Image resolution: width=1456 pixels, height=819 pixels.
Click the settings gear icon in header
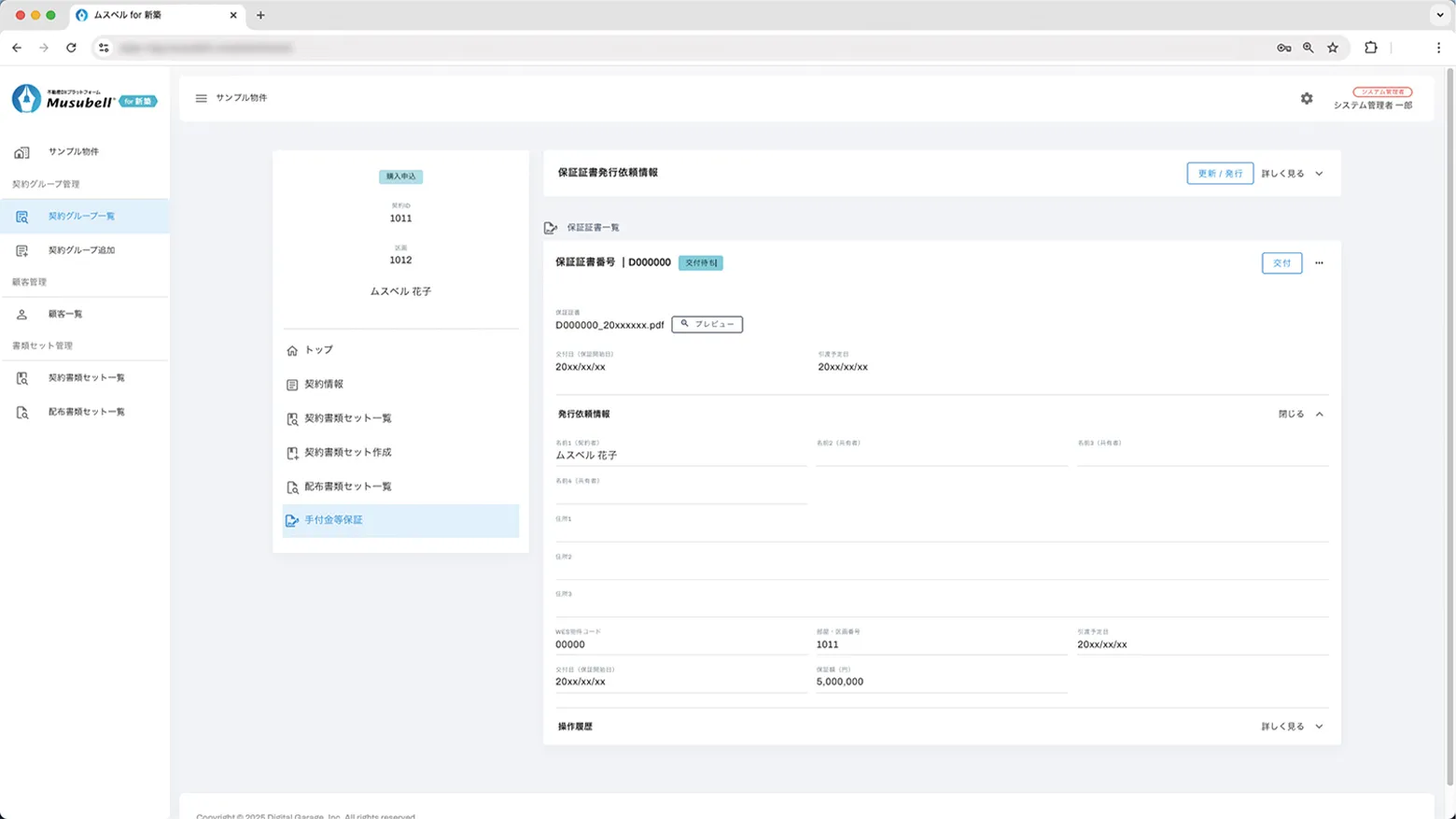tap(1306, 99)
